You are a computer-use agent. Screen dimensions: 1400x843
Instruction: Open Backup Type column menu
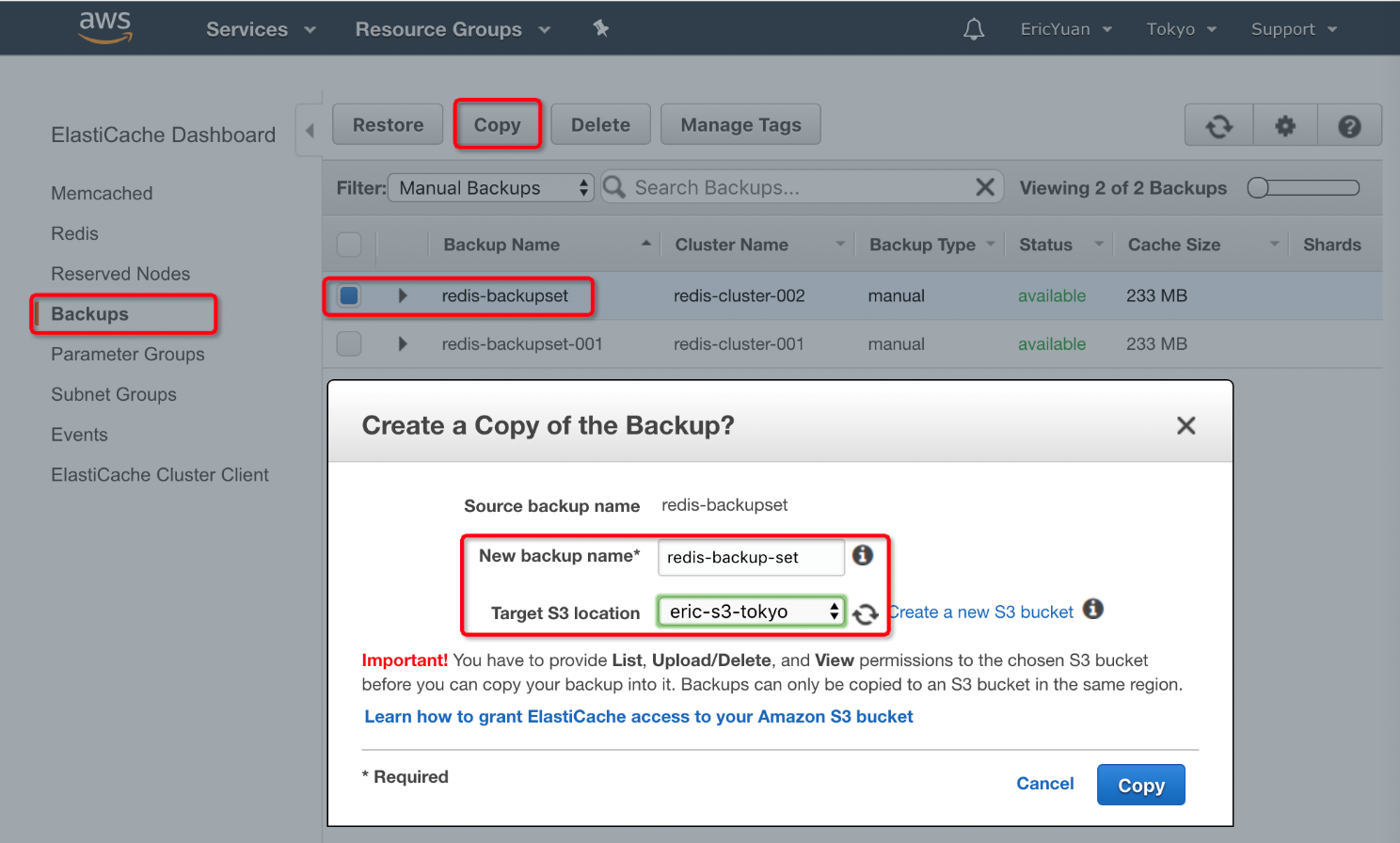click(x=991, y=245)
